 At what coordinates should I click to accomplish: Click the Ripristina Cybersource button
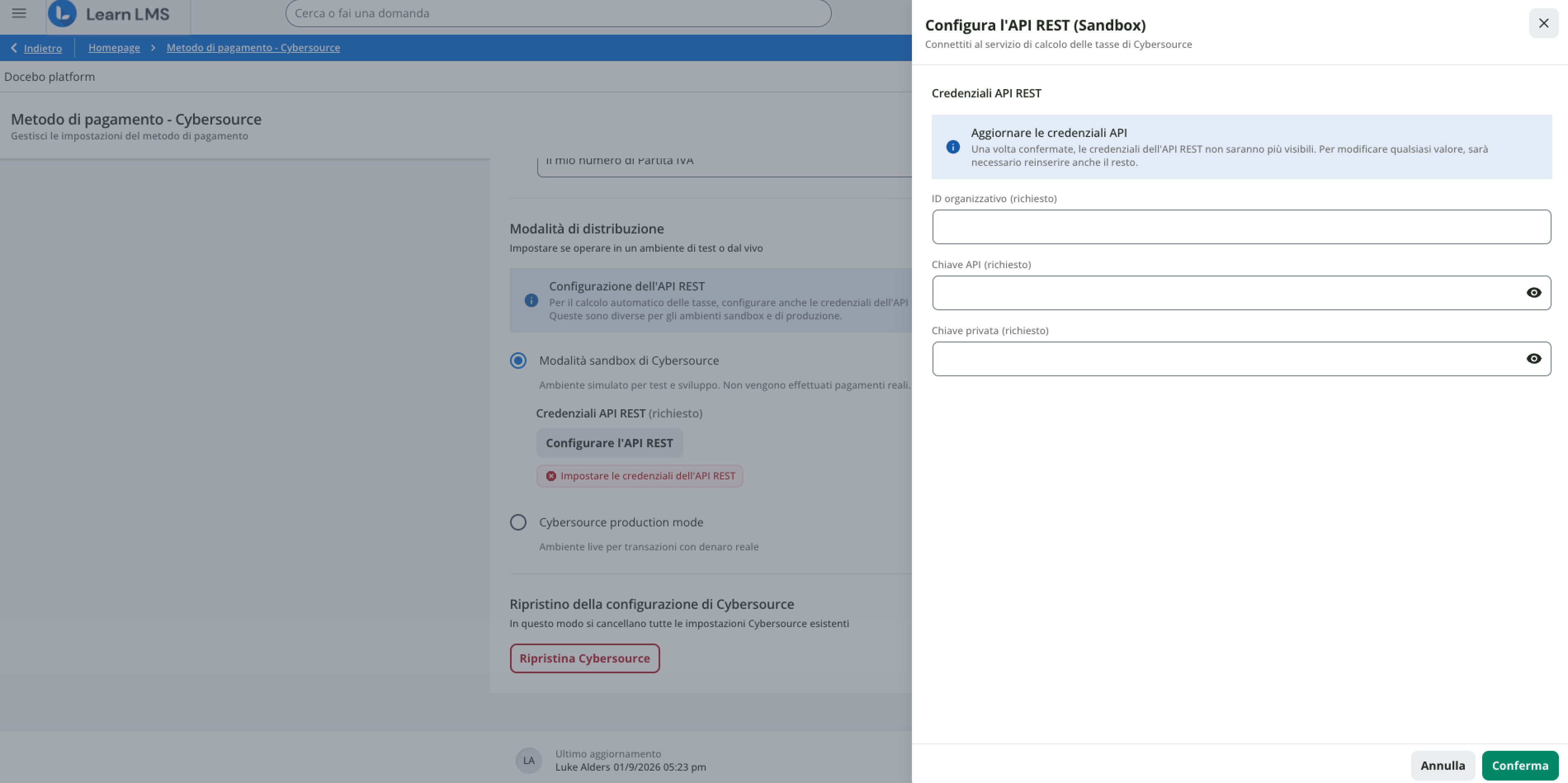[x=584, y=658]
